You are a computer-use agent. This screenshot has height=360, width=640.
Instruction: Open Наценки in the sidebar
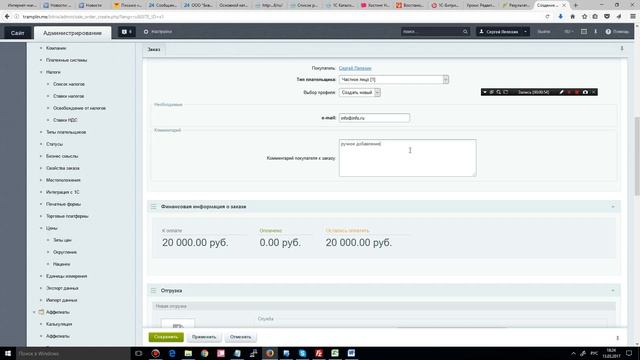click(61, 264)
